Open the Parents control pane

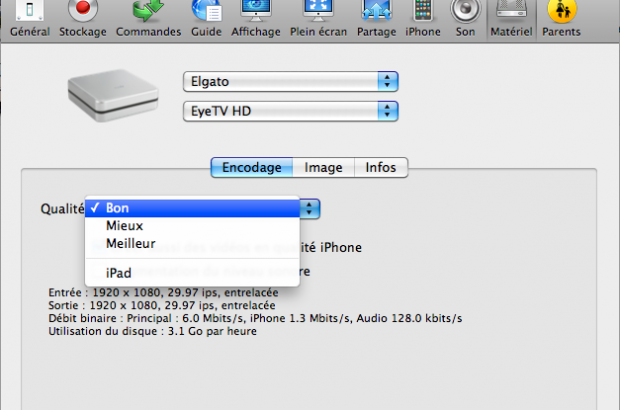tap(561, 16)
